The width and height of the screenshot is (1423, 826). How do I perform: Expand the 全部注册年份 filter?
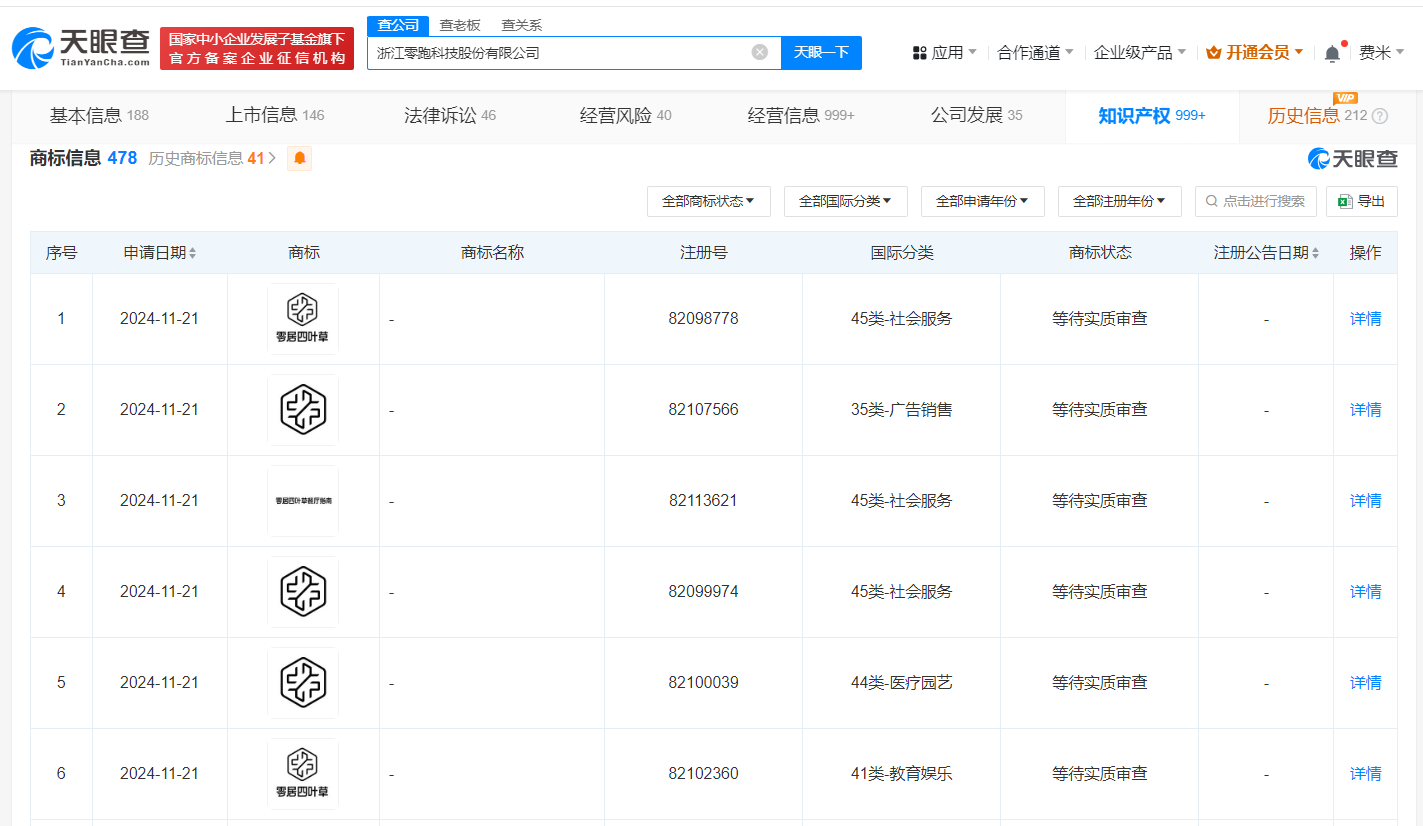point(1119,201)
